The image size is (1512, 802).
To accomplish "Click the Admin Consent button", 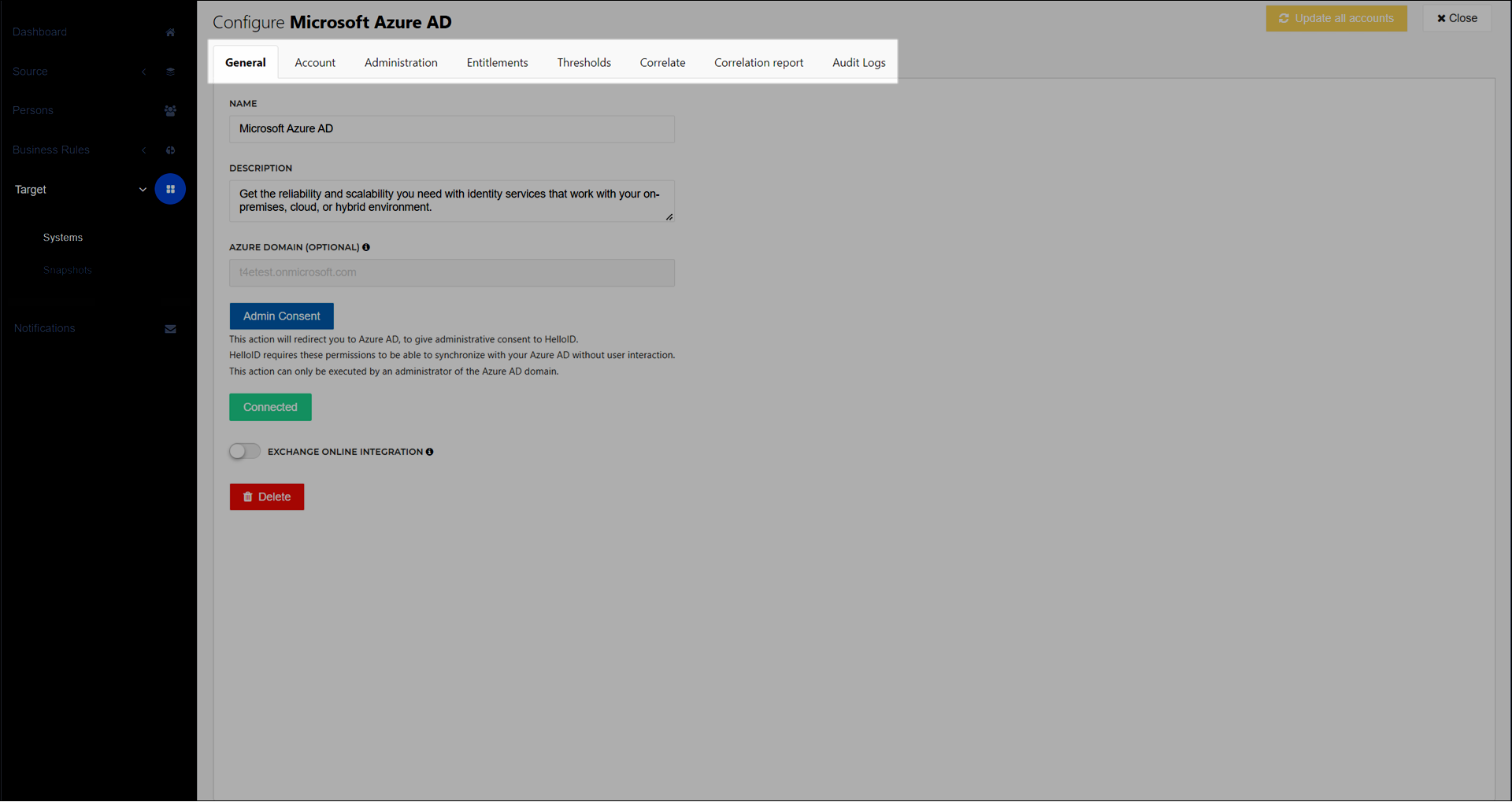I will [282, 316].
